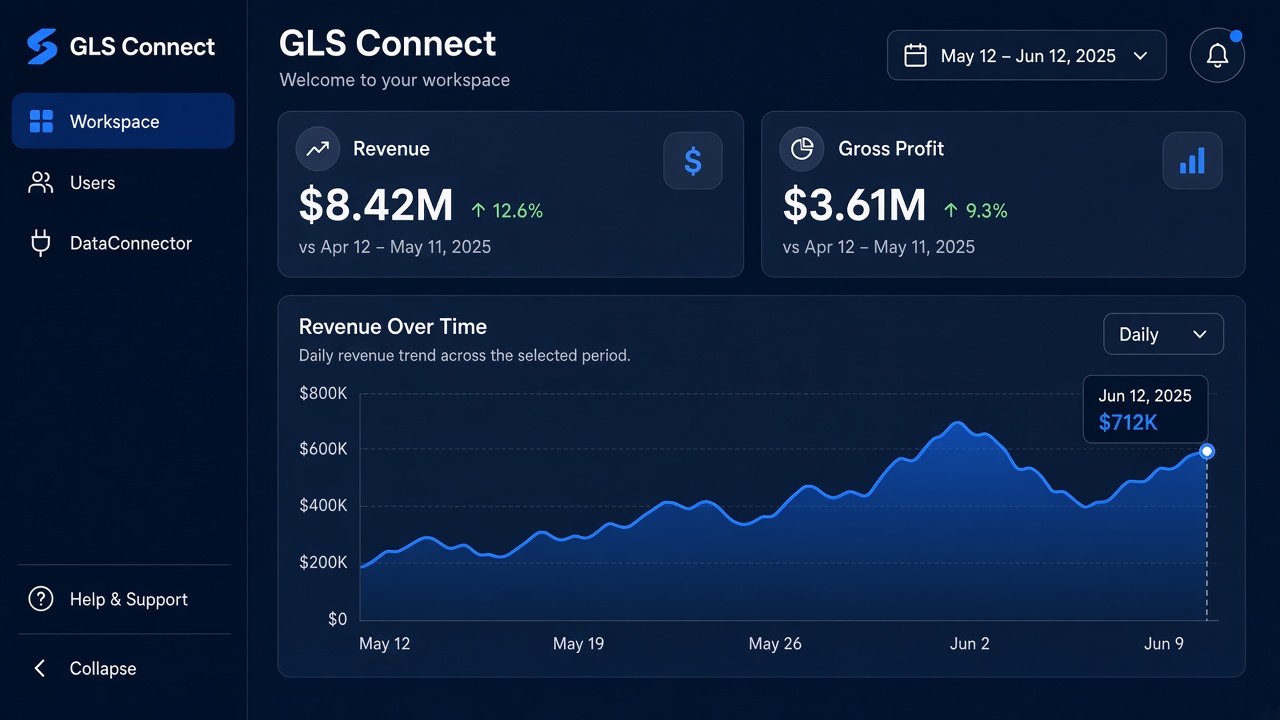Open the Workspace menu item
1280x720 pixels.
point(123,121)
